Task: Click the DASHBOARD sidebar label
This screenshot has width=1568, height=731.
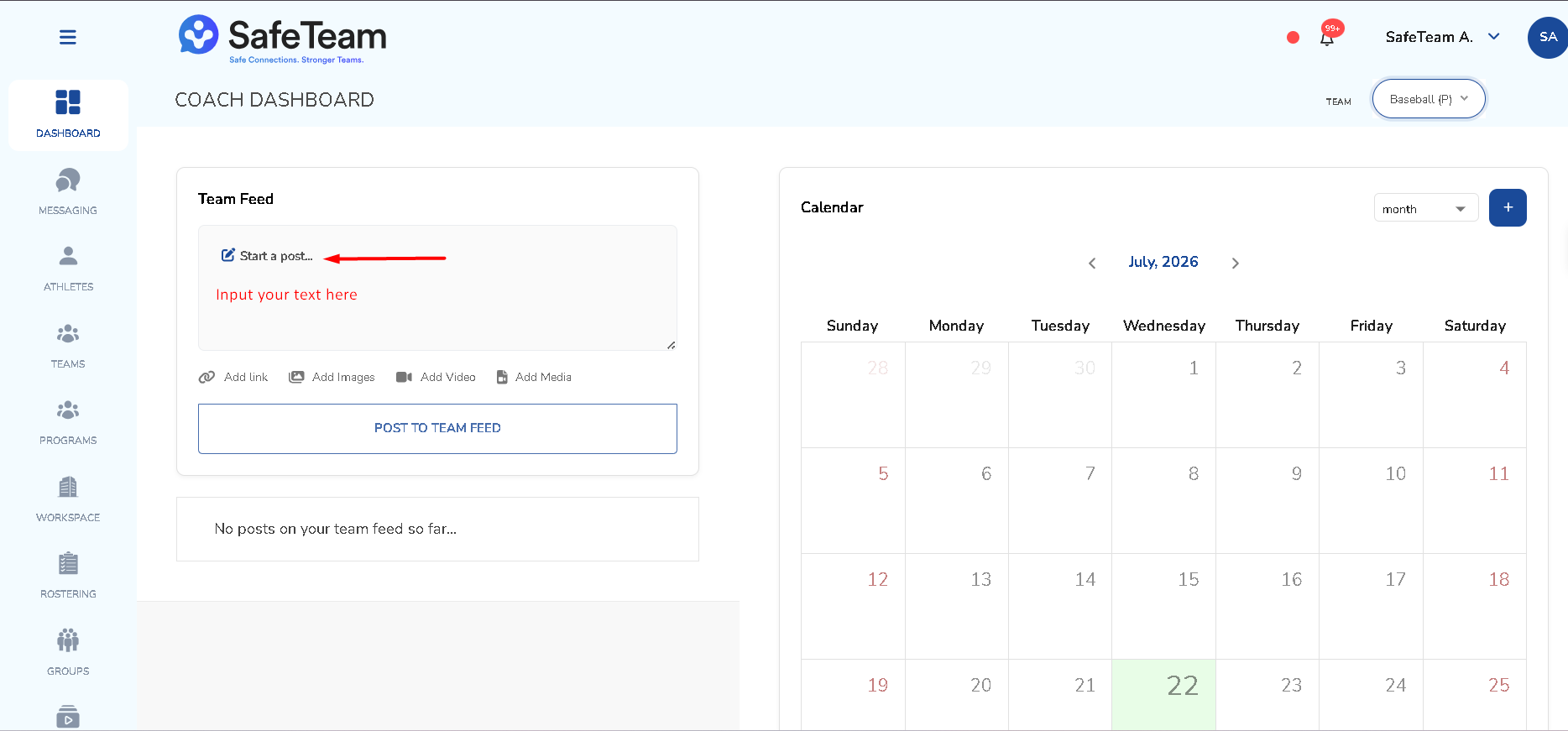Action: [68, 133]
